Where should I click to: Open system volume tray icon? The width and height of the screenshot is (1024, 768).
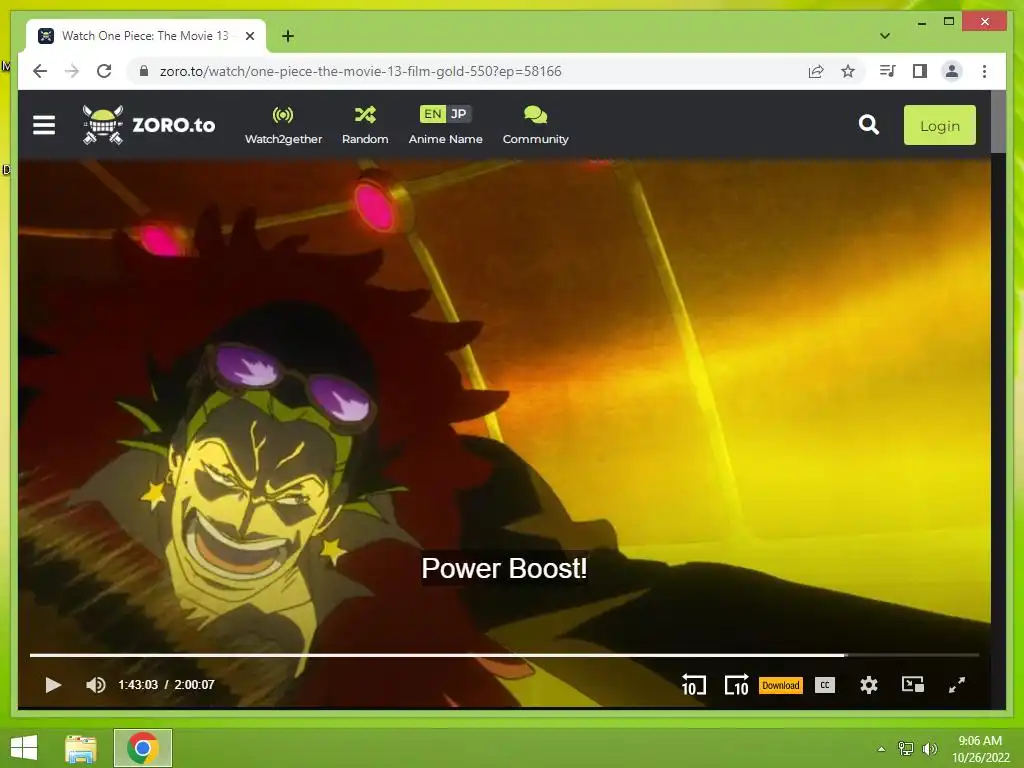[929, 748]
